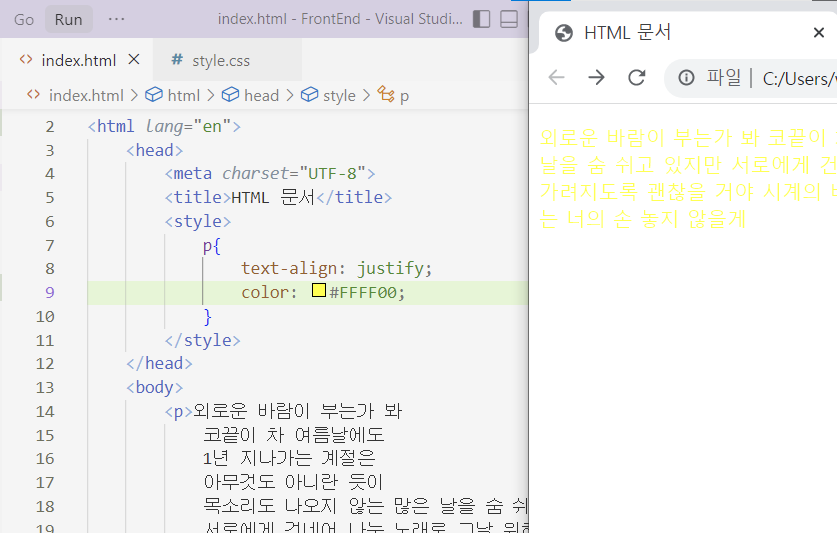Click the HTML file icon on index.html tab

[26, 59]
